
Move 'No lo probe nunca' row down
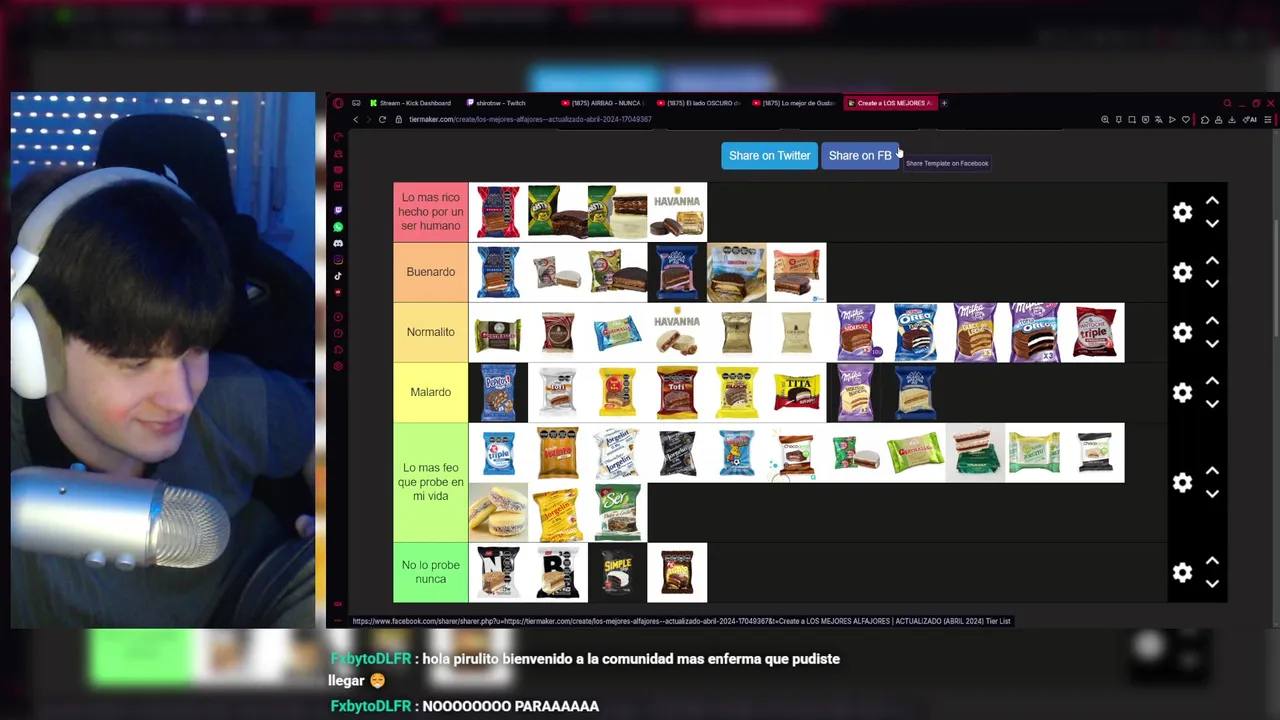[x=1212, y=583]
